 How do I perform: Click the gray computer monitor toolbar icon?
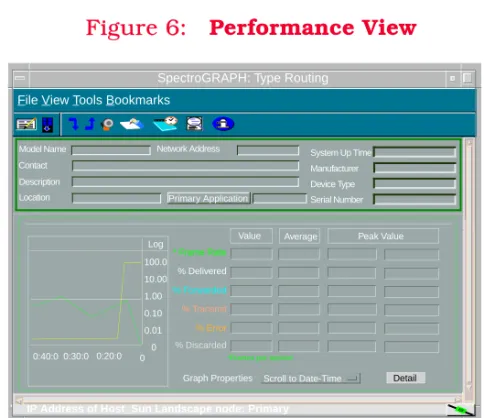coord(194,124)
